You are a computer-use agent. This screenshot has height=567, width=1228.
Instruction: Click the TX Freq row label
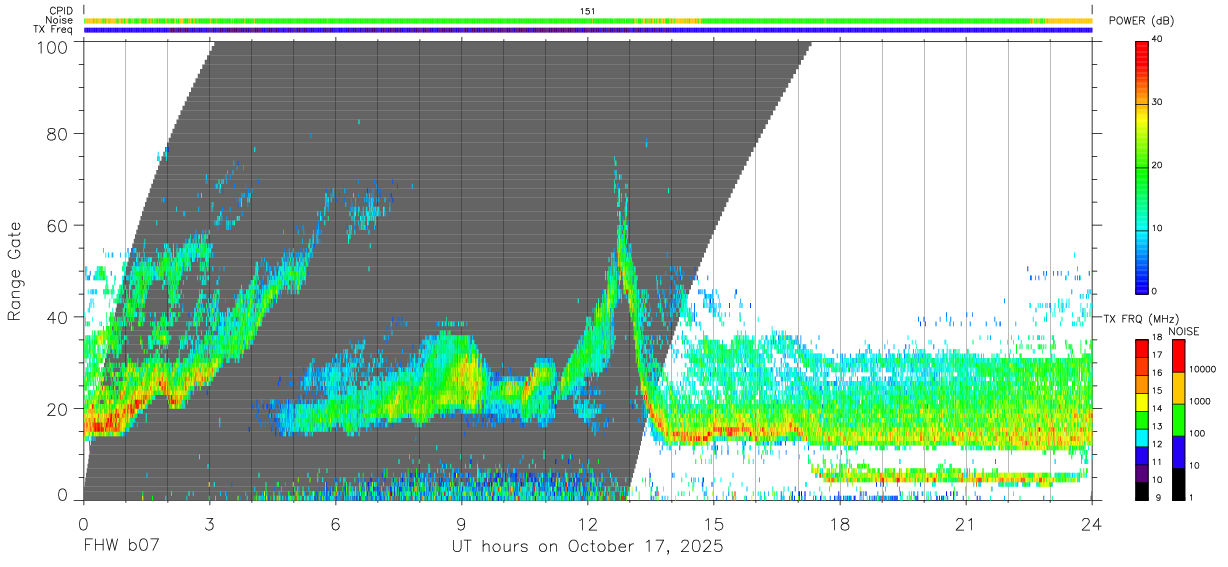[54, 29]
